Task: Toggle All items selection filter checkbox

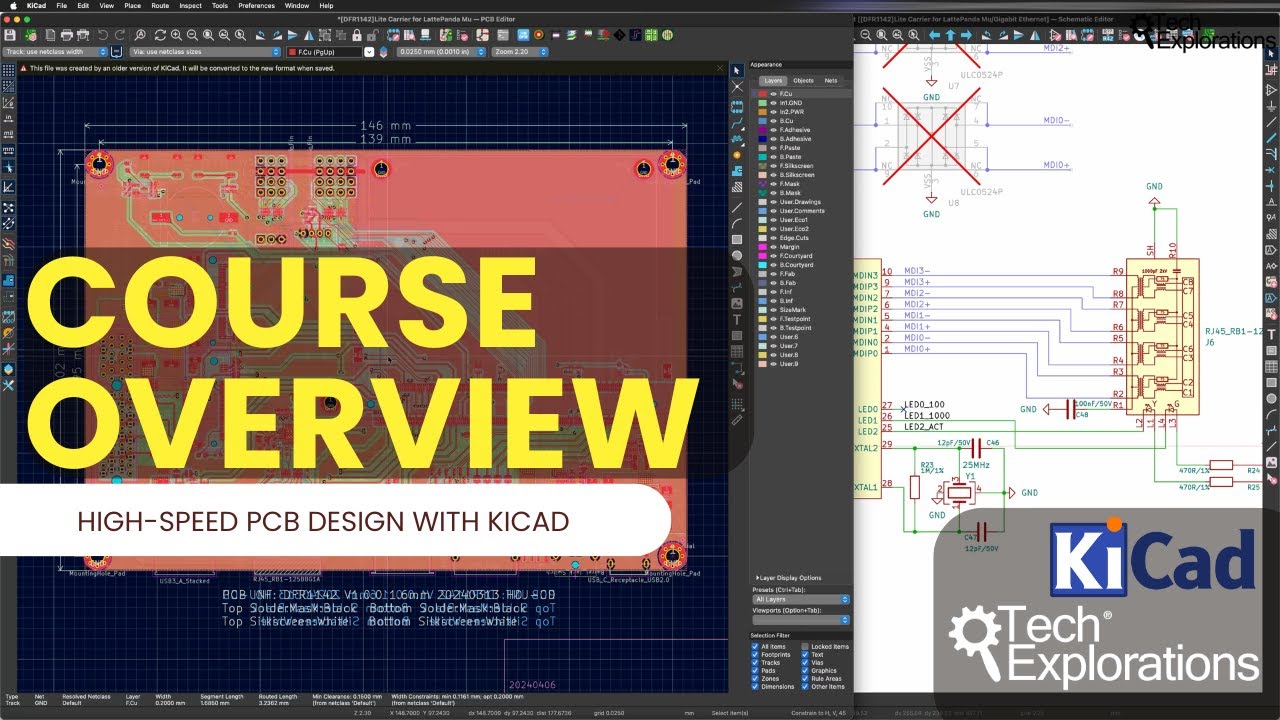Action: [x=755, y=647]
